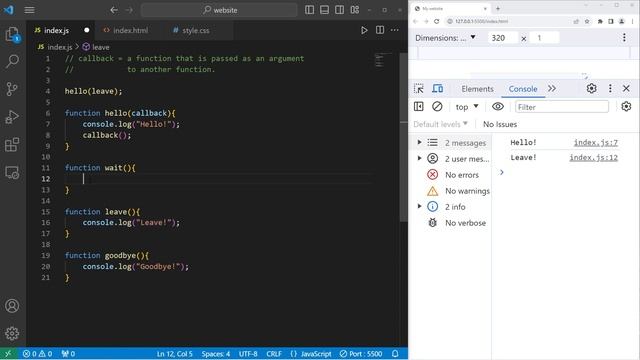This screenshot has height=360, width=640.
Task: Change encoding via UTF-8 status item
Action: [x=248, y=353]
